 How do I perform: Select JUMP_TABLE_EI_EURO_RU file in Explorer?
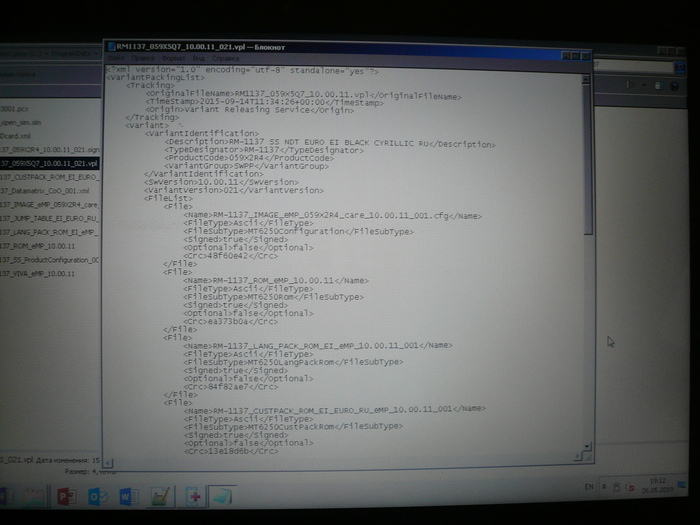[x=49, y=218]
